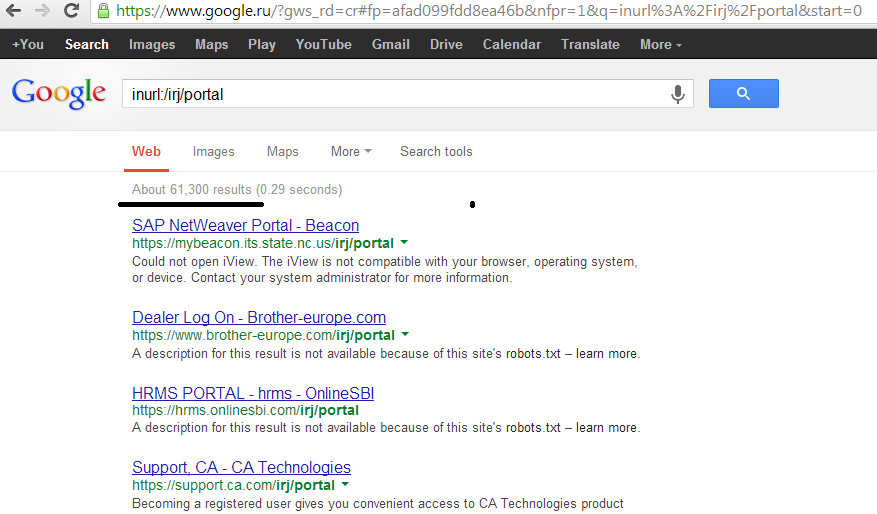Open Maps in the black navigation bar
Screen dimensions: 877x514
211,45
